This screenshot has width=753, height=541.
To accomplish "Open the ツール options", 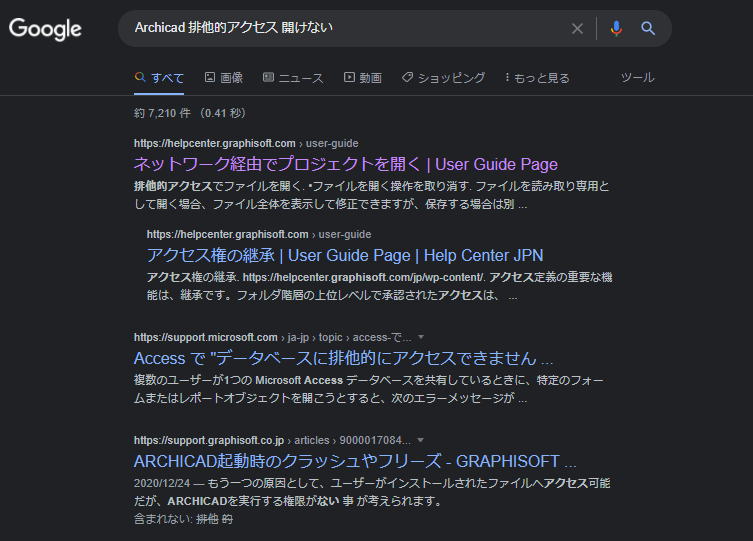I will point(637,77).
